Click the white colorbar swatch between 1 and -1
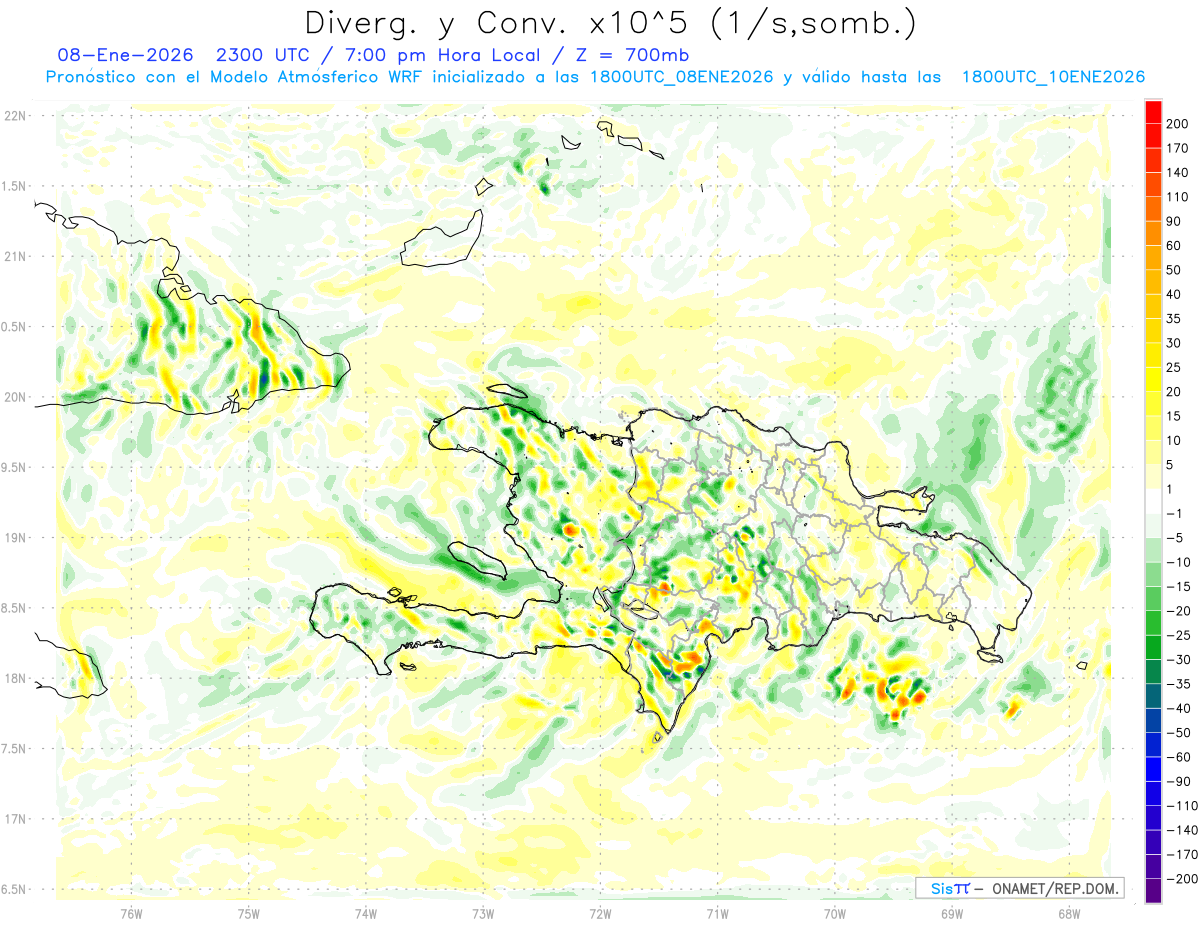Viewport: 1200px width, 927px height. (x=1153, y=501)
